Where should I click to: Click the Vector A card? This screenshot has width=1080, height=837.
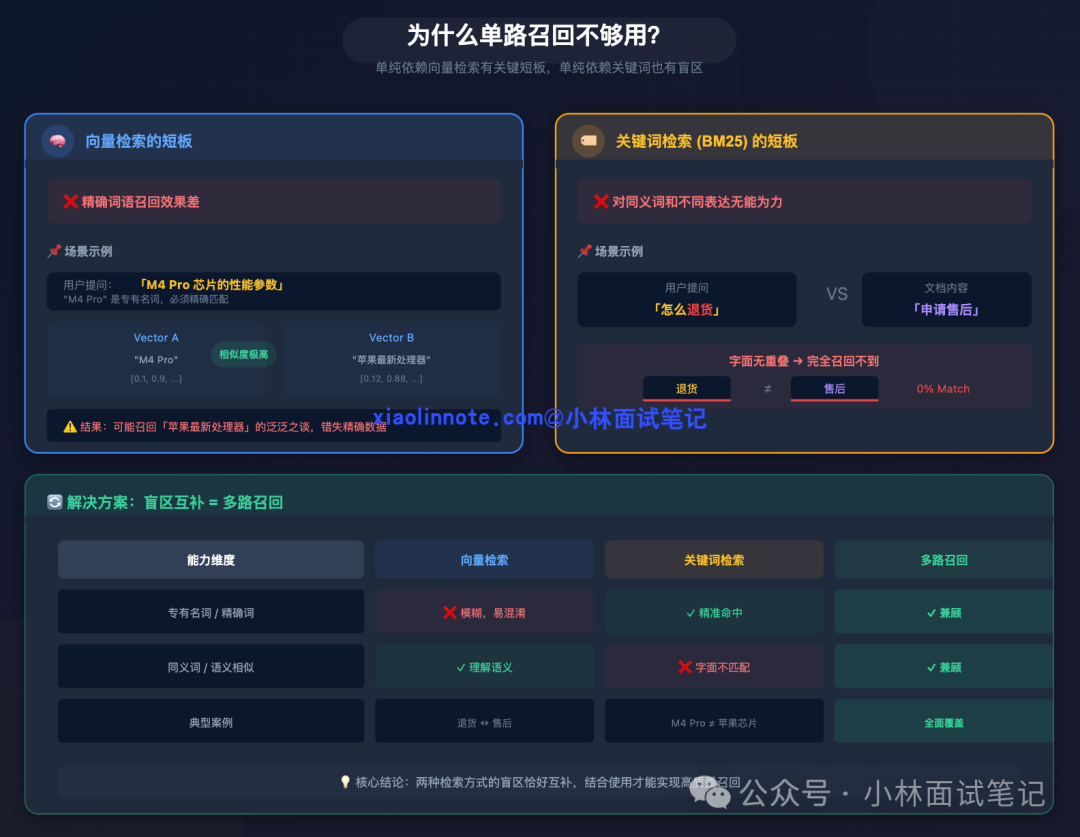(x=156, y=358)
